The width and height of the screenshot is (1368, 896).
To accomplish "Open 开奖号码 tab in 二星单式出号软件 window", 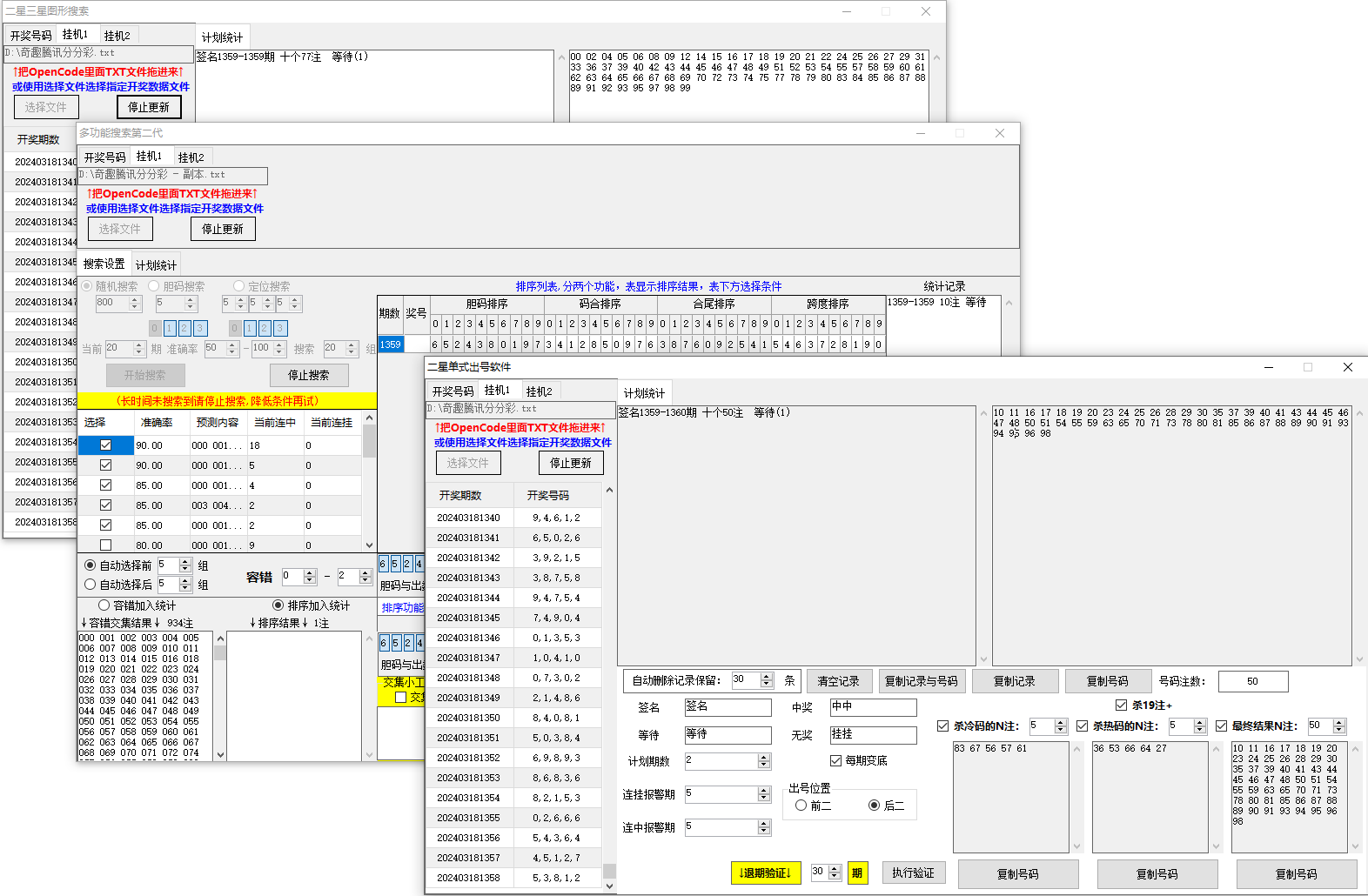I will [453, 391].
